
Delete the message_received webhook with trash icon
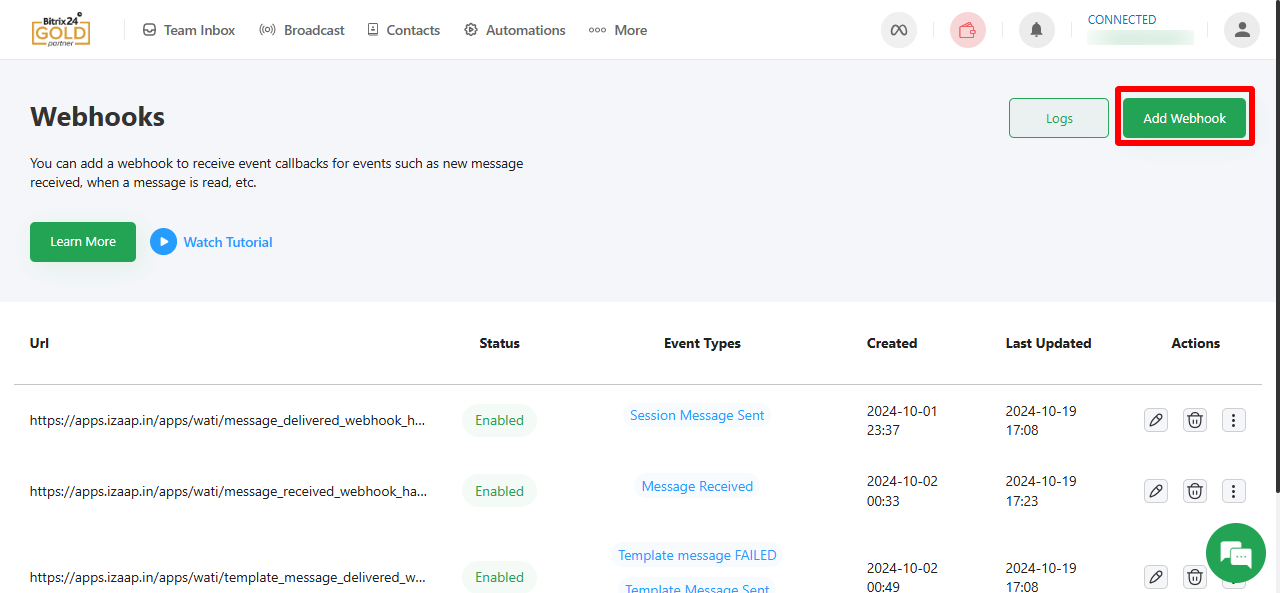(1194, 491)
